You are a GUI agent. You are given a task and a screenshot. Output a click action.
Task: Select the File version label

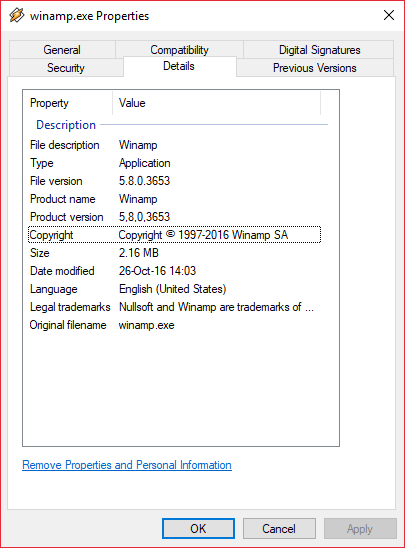[56, 181]
